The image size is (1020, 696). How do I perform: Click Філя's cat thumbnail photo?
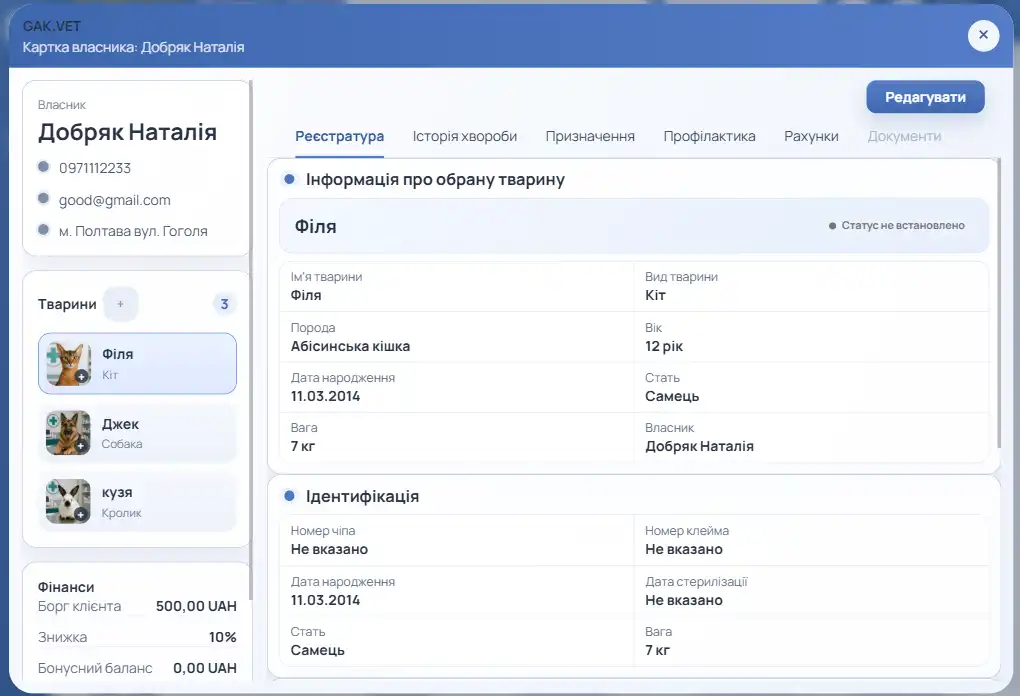(x=68, y=364)
